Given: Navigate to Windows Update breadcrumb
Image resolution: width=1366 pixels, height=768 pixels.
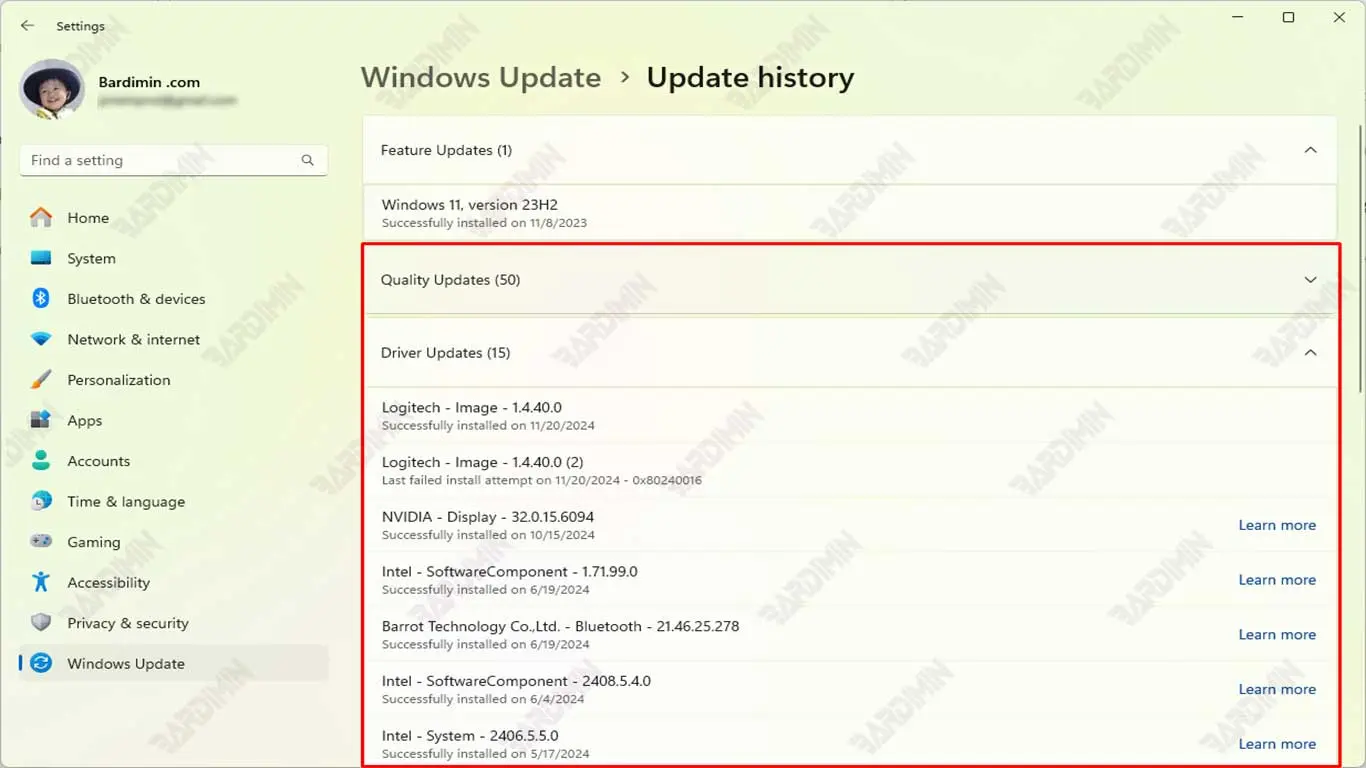Looking at the screenshot, I should tap(480, 78).
